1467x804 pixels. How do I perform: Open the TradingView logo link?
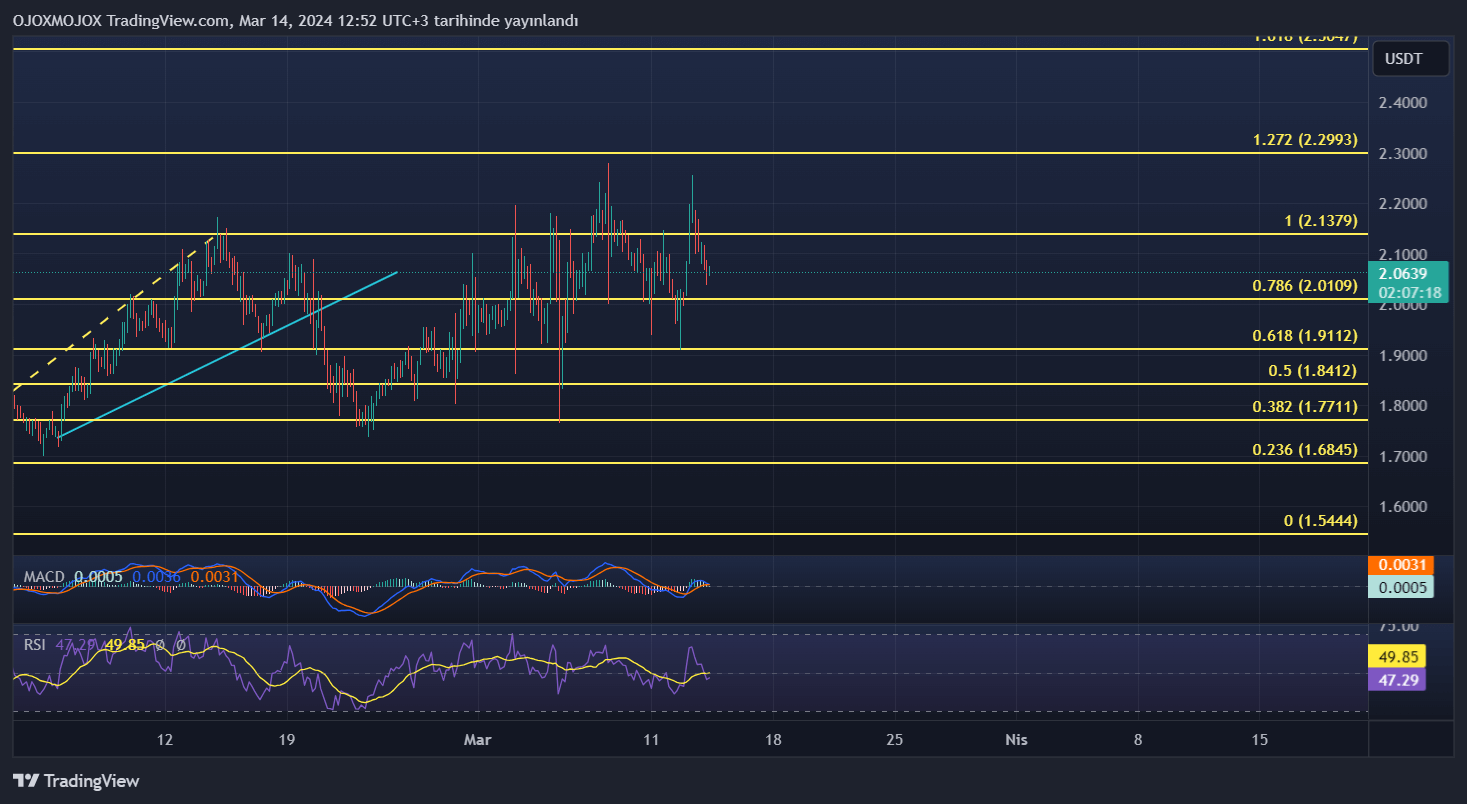pyautogui.click(x=76, y=781)
